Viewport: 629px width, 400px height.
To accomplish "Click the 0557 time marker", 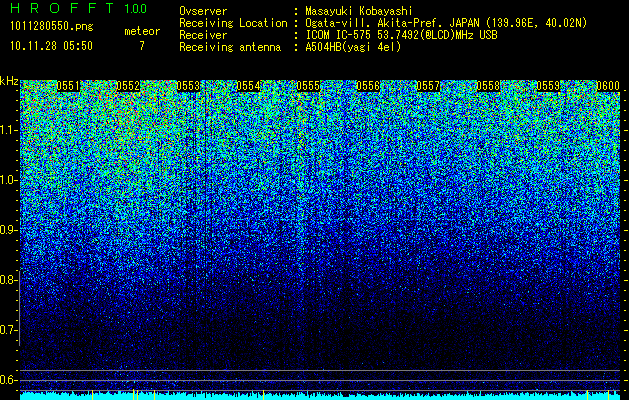I will [428, 86].
